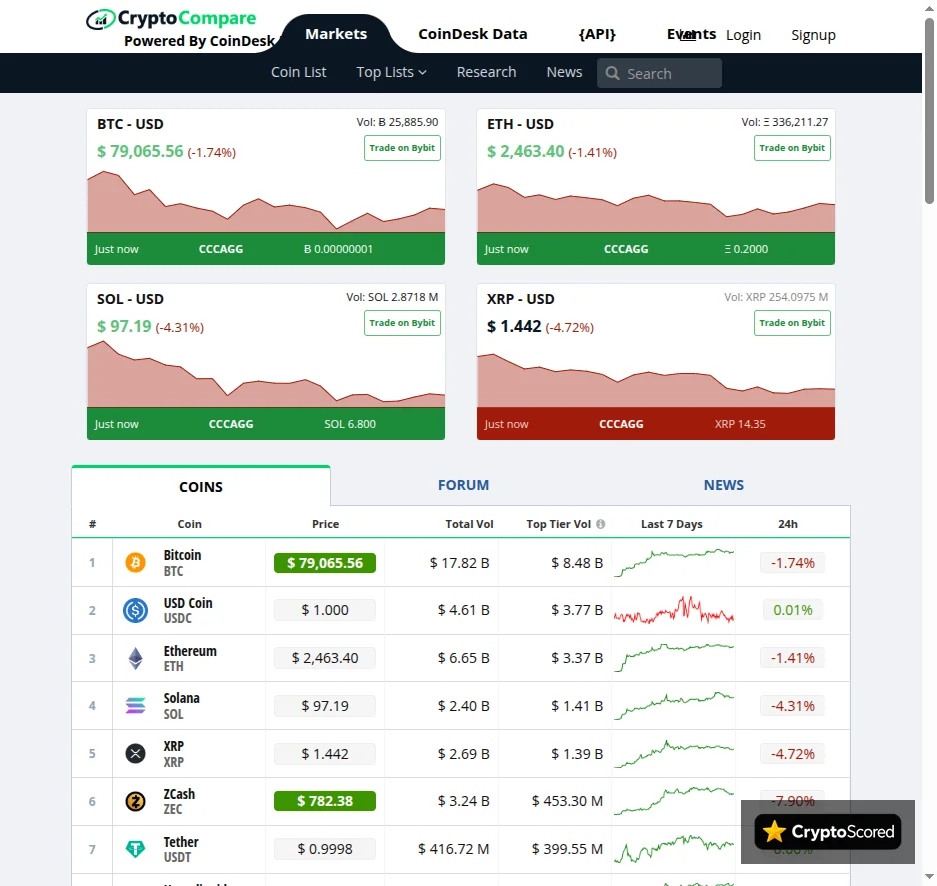Click Trade on Bybit for BTC - USD

(x=402, y=148)
